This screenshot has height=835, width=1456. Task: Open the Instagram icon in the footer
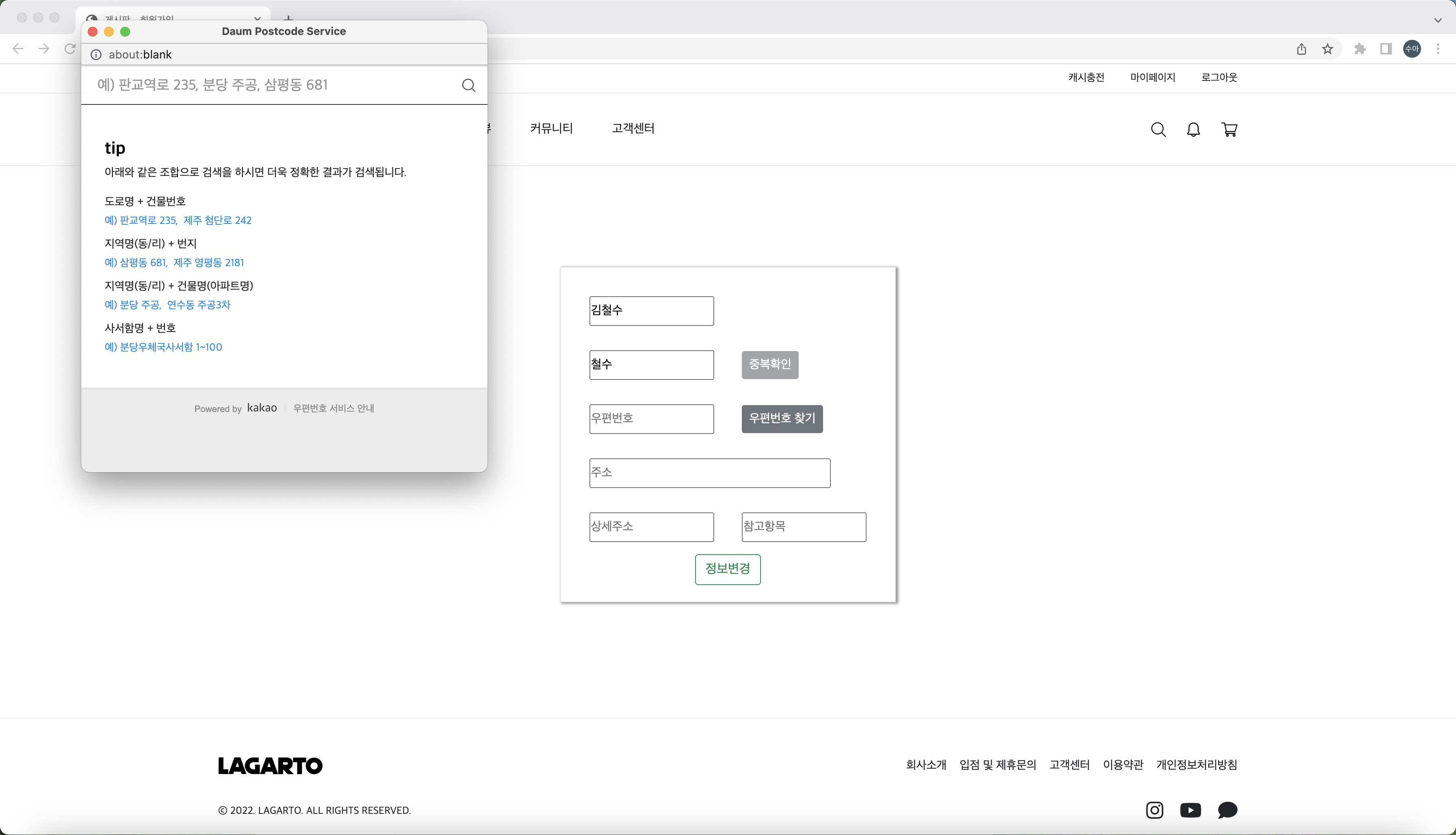(1155, 810)
